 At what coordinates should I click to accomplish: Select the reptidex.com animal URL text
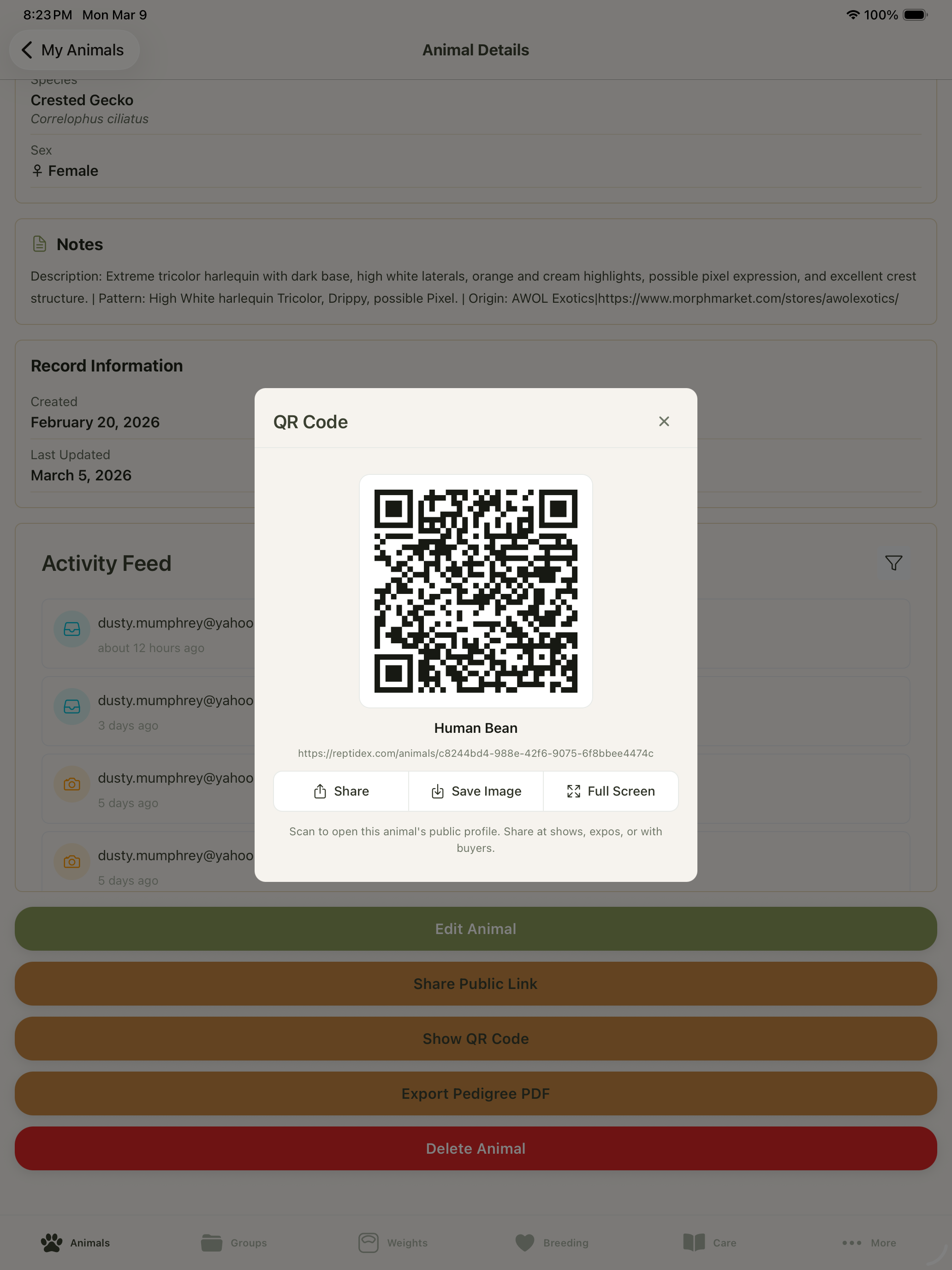(x=476, y=753)
